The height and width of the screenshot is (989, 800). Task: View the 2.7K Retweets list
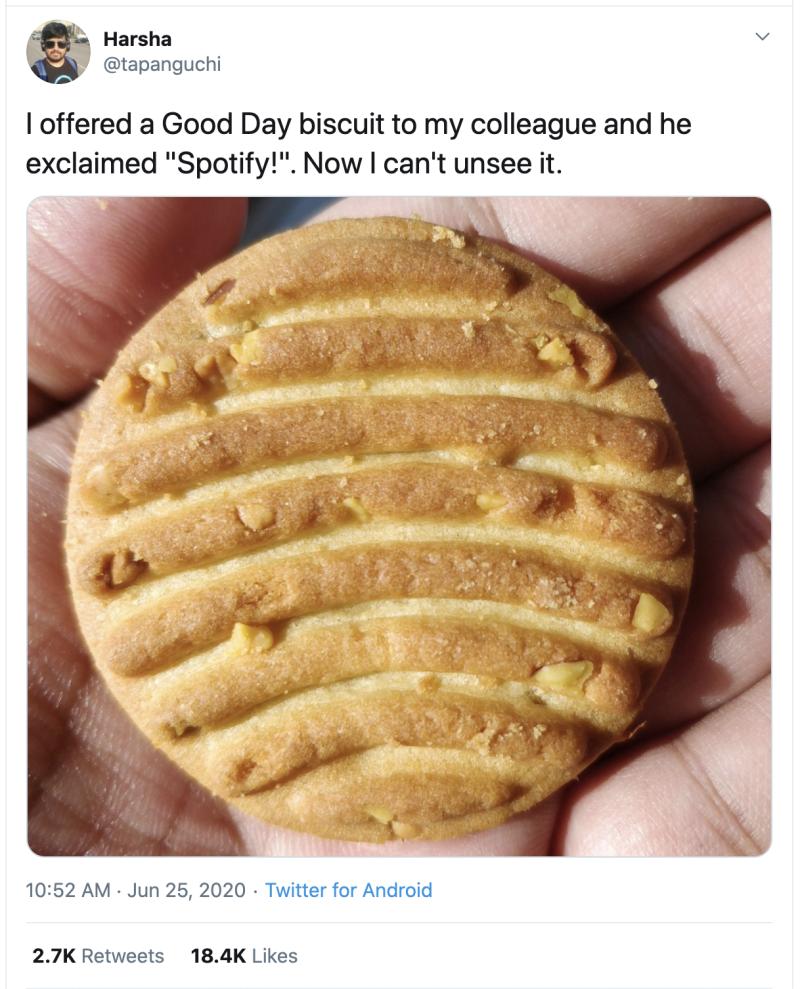point(98,956)
